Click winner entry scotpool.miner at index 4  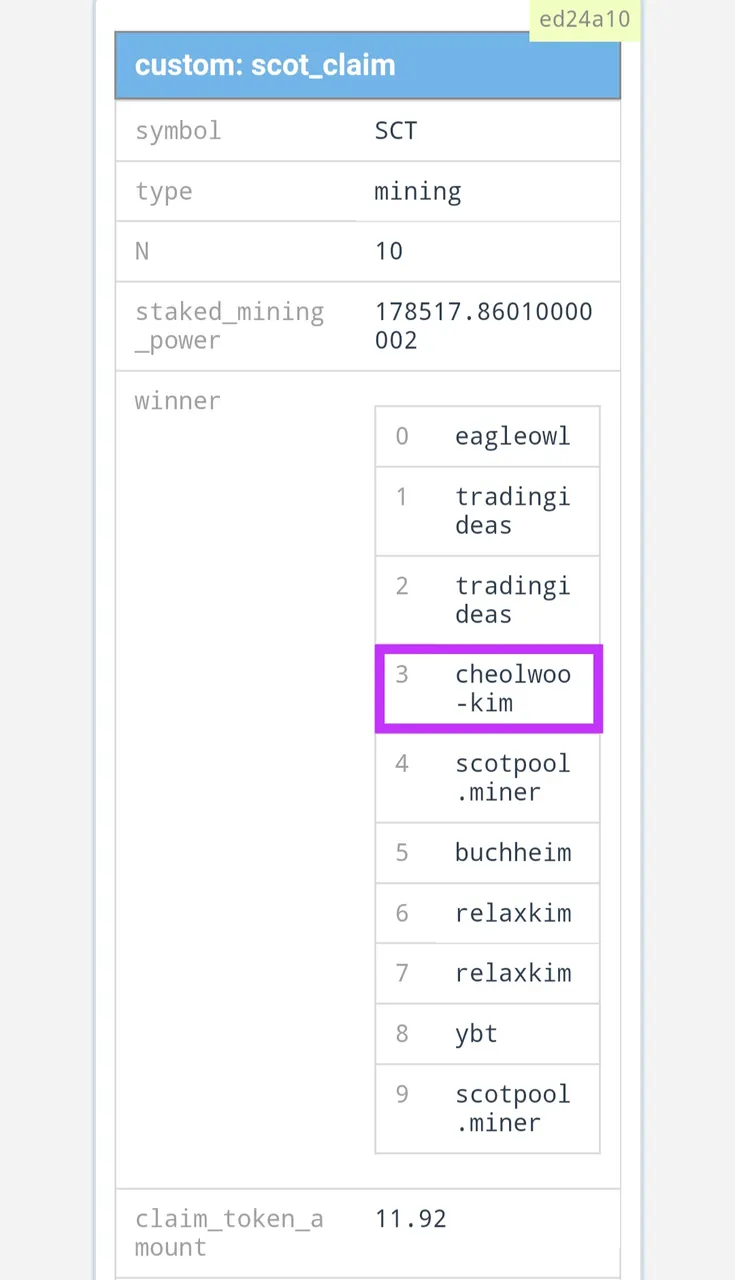pos(513,778)
